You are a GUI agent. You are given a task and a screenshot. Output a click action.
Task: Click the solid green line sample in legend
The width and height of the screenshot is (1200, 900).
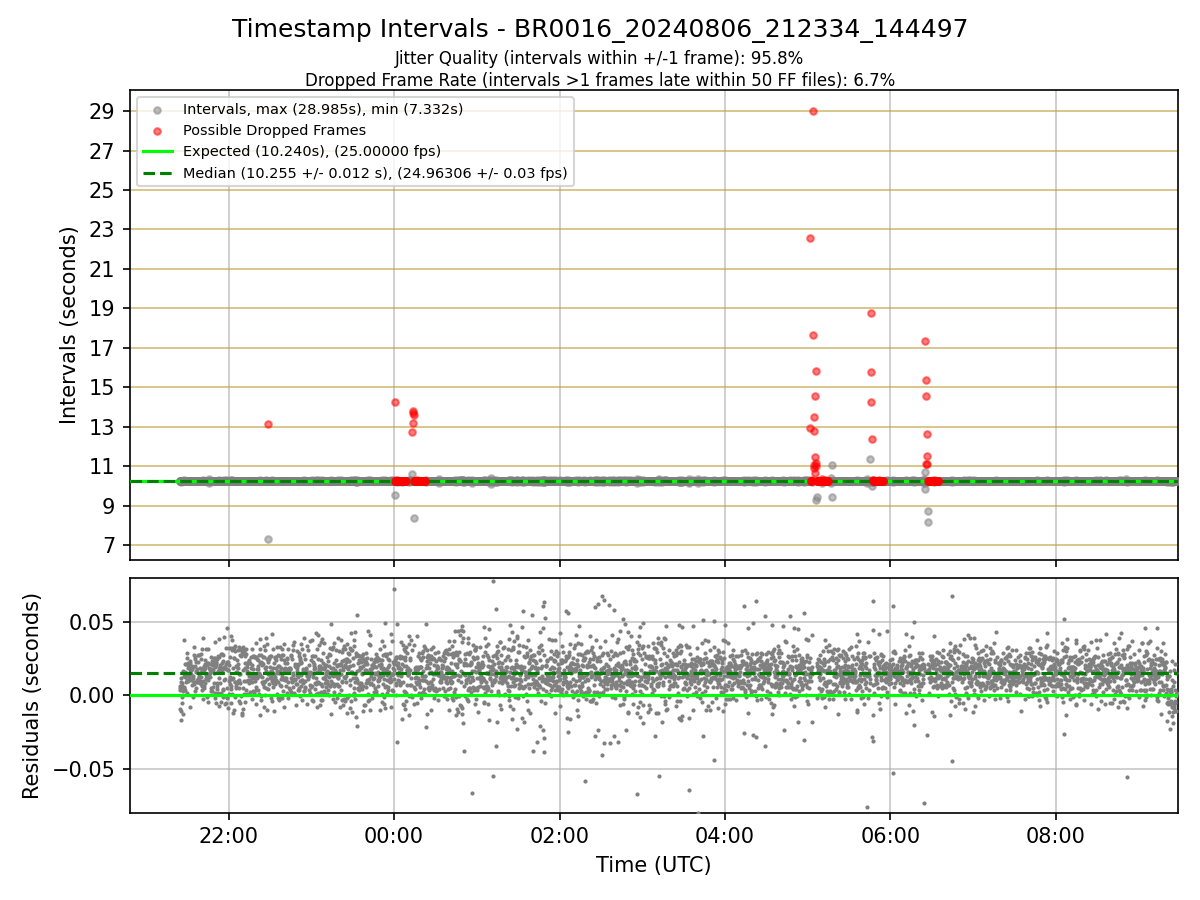[157, 151]
